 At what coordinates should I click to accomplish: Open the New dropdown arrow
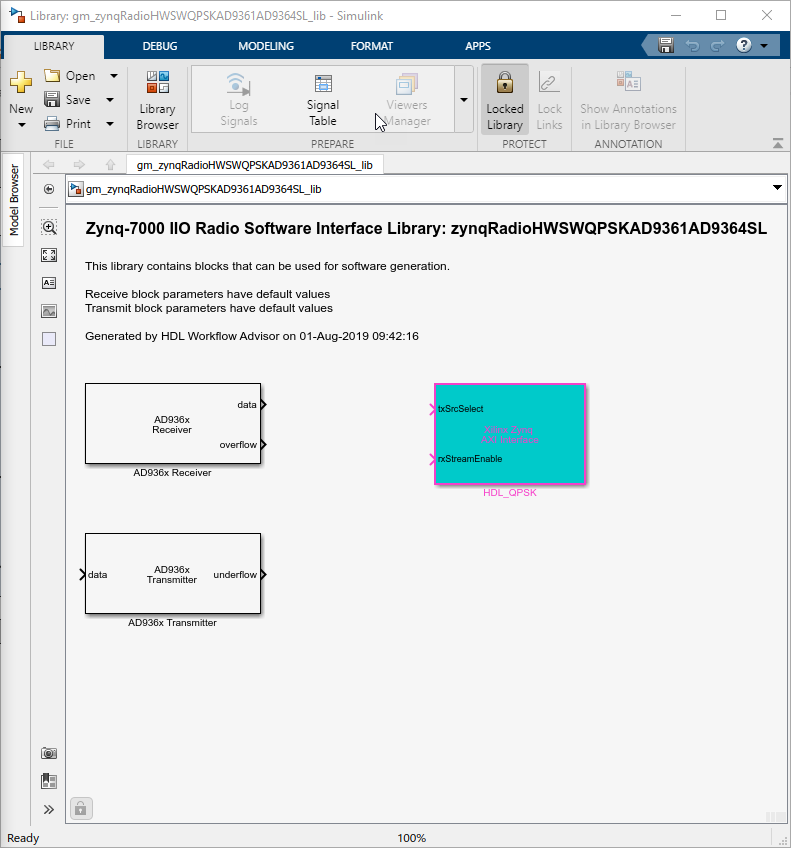pyautogui.click(x=22, y=125)
